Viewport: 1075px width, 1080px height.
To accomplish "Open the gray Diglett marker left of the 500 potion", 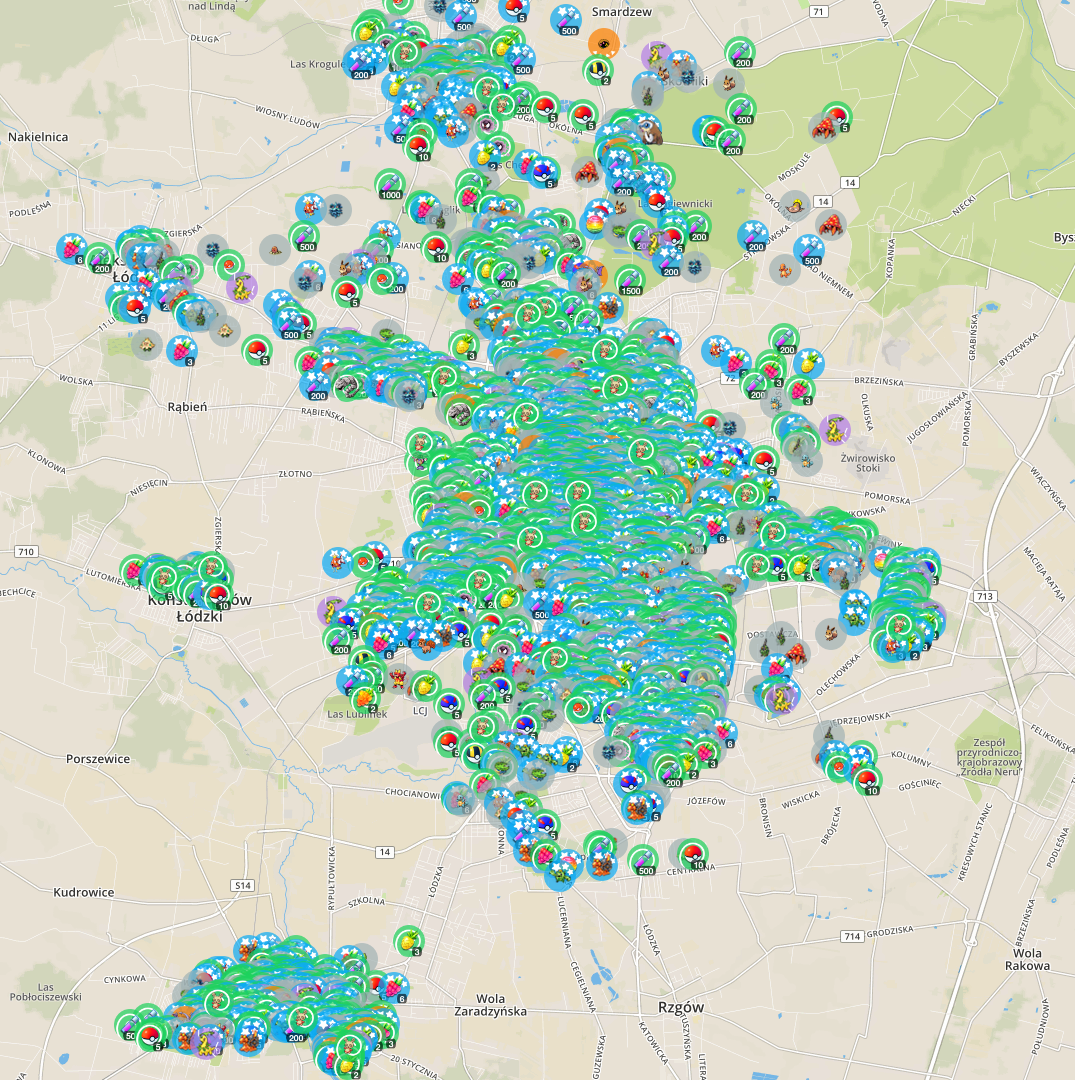I will click(x=275, y=249).
